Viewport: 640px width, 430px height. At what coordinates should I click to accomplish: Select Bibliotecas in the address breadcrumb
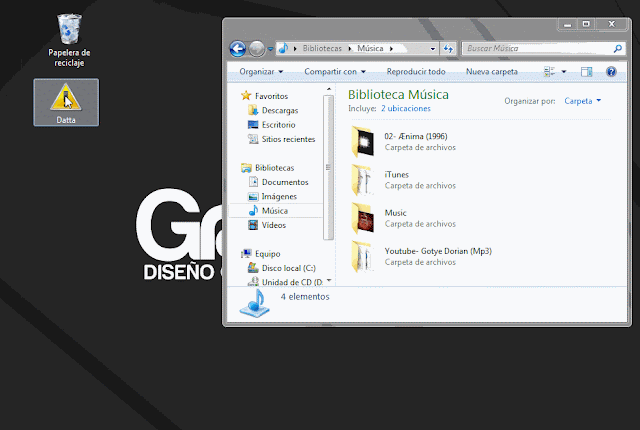322,48
